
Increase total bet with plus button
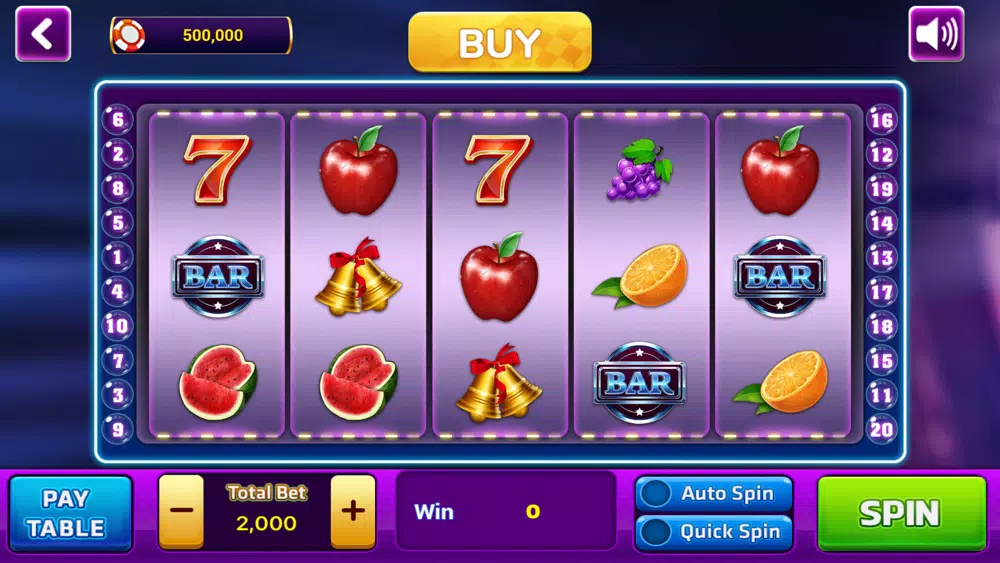pos(353,511)
